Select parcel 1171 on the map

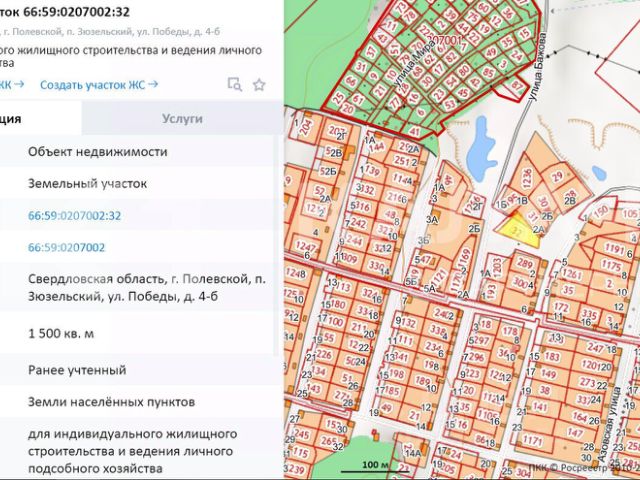pyautogui.click(x=532, y=440)
